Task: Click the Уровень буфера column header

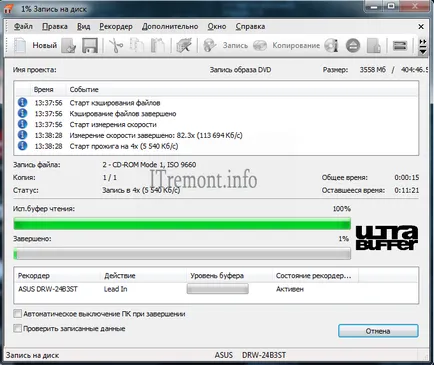Action: 217,276
